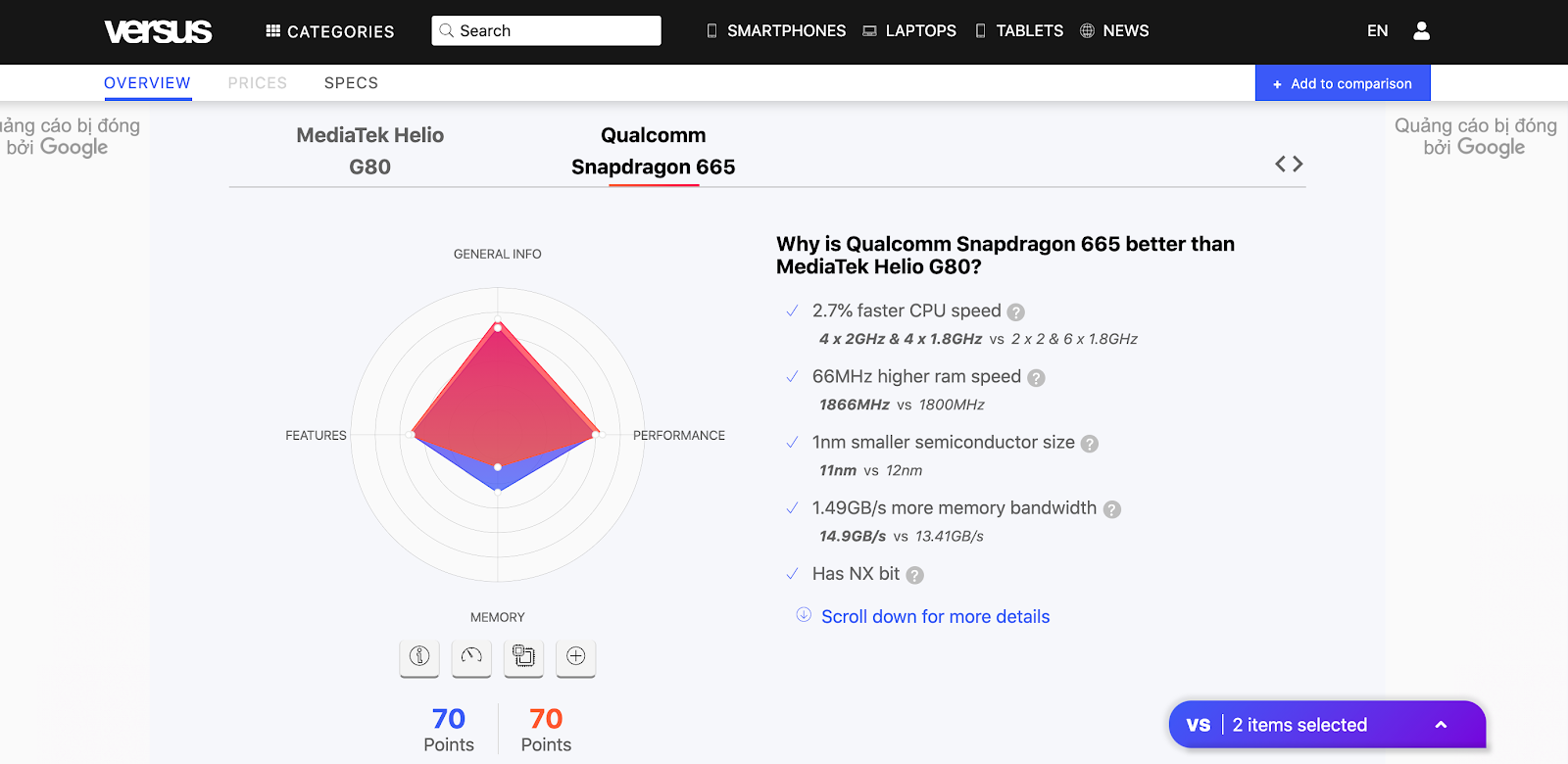This screenshot has width=1568, height=764.
Task: Click help icon beside Has NX bit
Action: click(x=914, y=575)
